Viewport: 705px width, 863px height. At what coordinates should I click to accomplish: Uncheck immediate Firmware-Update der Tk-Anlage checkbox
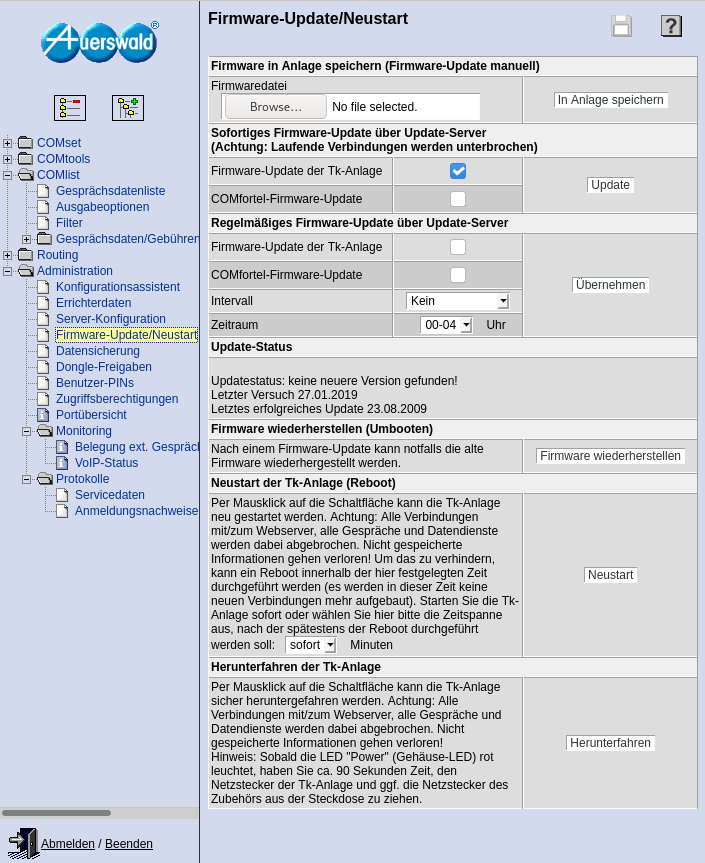coord(458,171)
